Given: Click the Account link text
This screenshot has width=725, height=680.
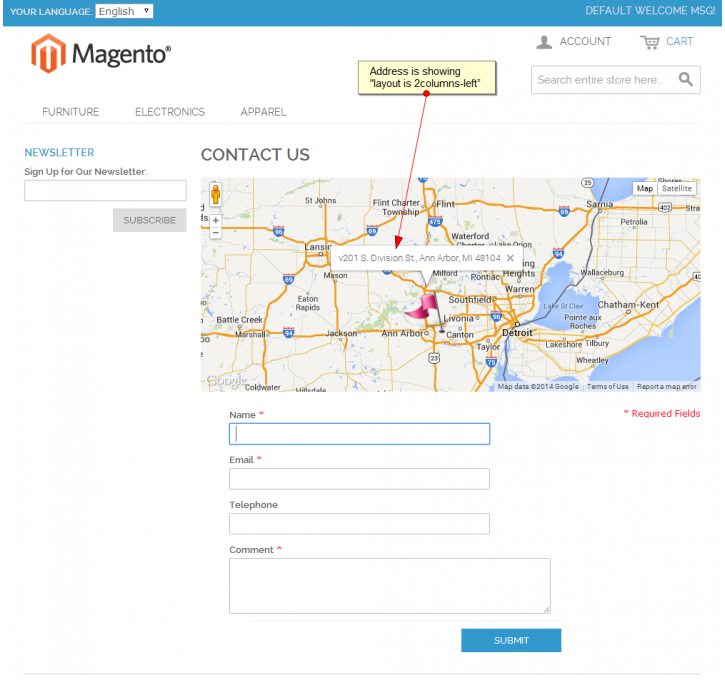Looking at the screenshot, I should tap(585, 42).
